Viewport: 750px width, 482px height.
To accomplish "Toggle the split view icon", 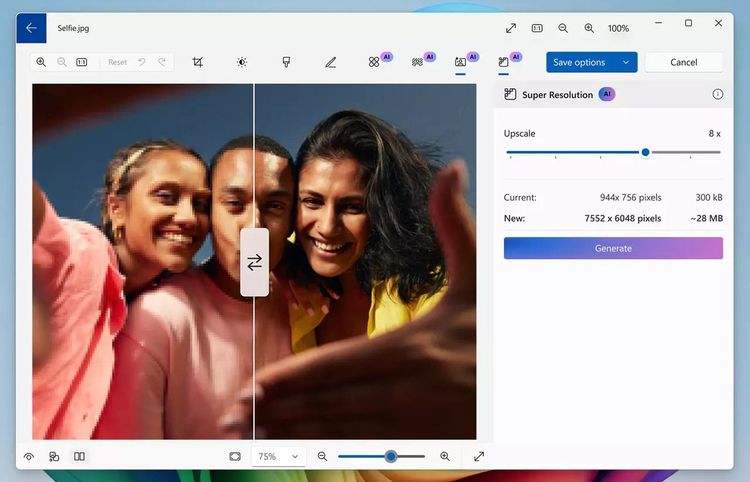I will tap(79, 457).
